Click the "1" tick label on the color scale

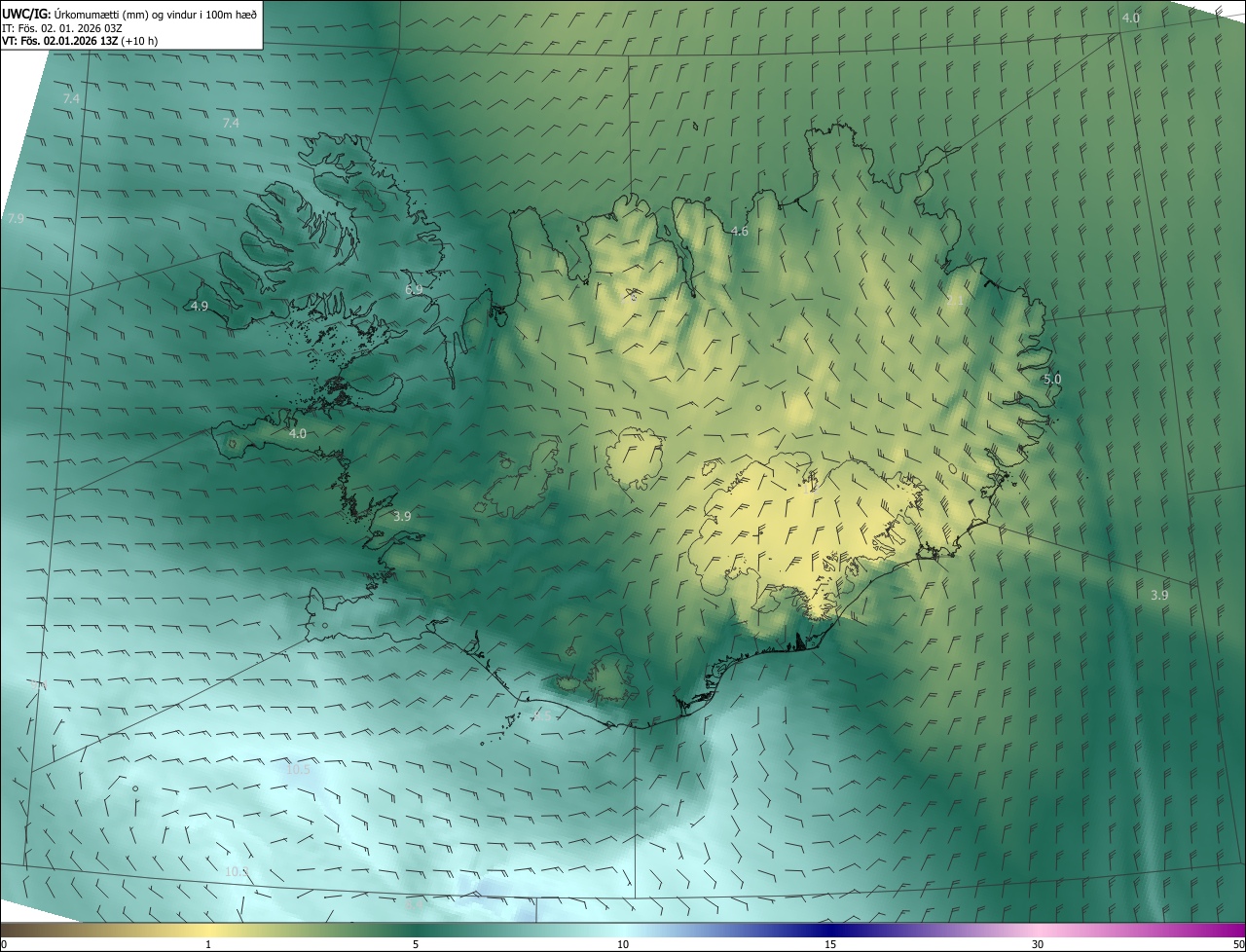pos(208,944)
